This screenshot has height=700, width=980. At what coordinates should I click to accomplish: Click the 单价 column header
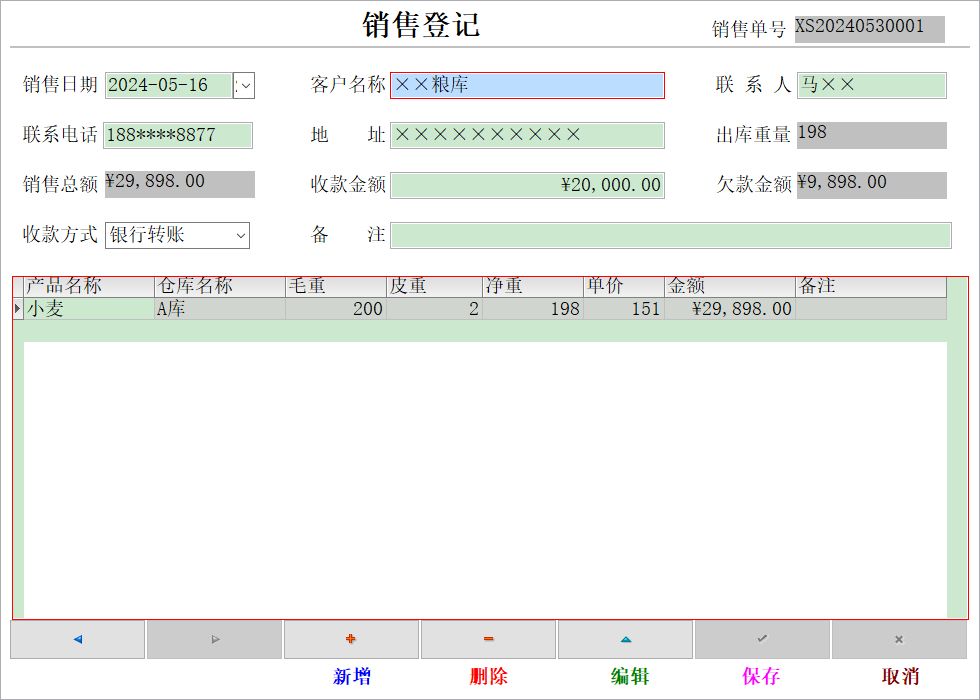point(624,287)
